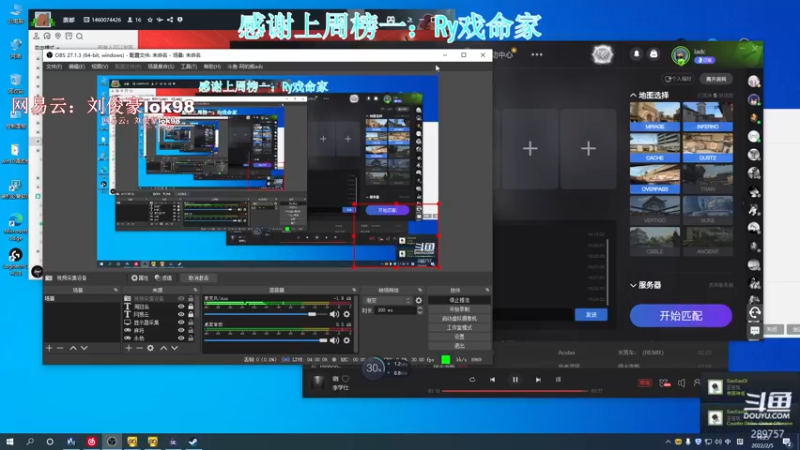Open desktop audio channel gear settings

coord(347,340)
